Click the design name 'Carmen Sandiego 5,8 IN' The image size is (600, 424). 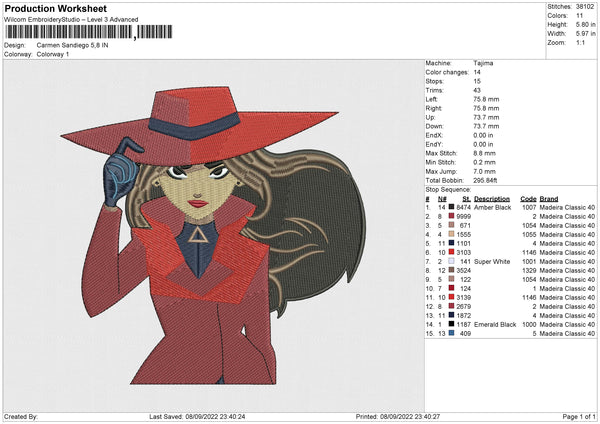pos(72,45)
